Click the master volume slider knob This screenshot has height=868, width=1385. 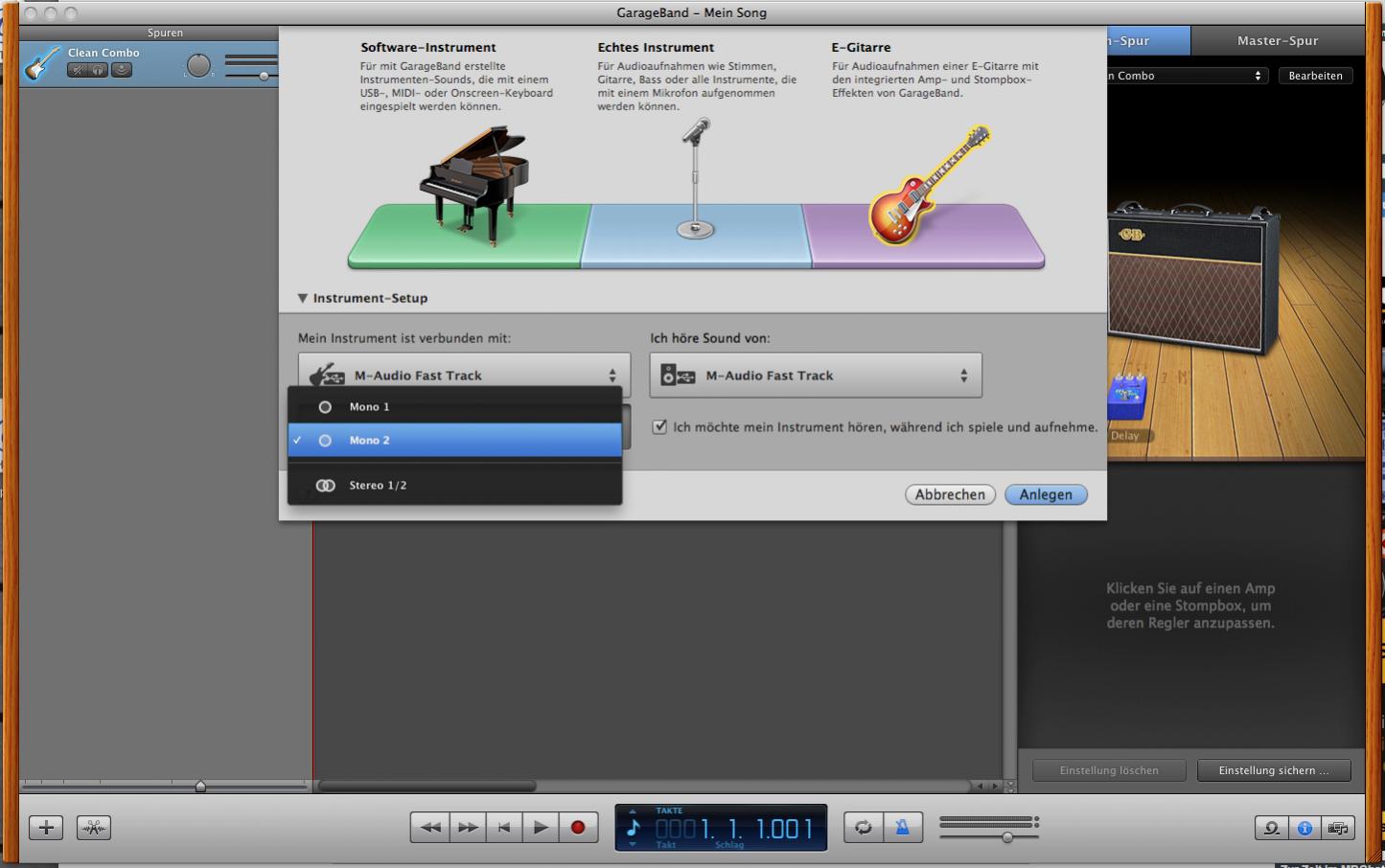tap(1007, 836)
